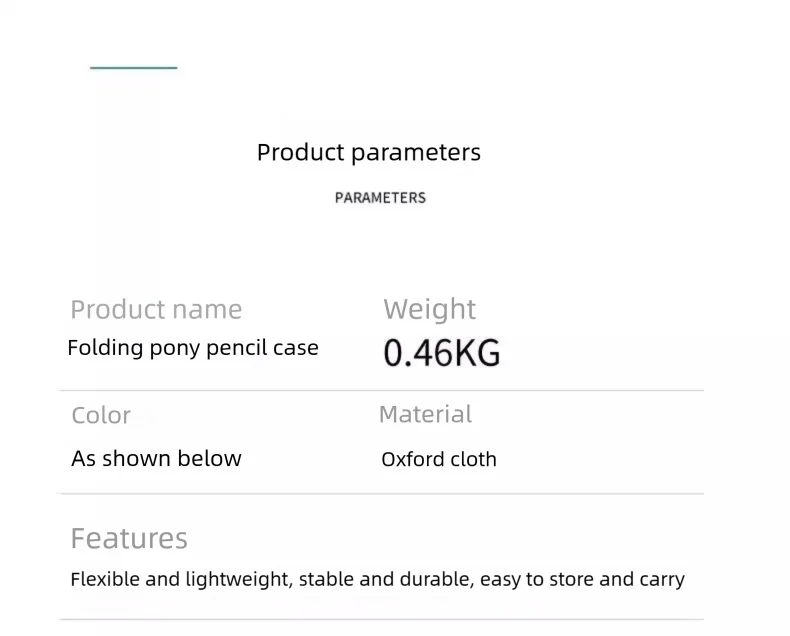Screen dimensions: 790x636
Task: Click the 'Color' label
Action: click(x=101, y=415)
